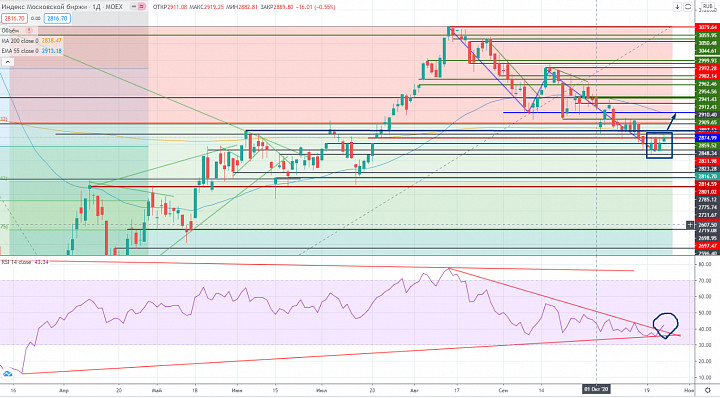This screenshot has height=398, width=720.
Task: Click the chart settings gear icon
Action: tap(708, 390)
